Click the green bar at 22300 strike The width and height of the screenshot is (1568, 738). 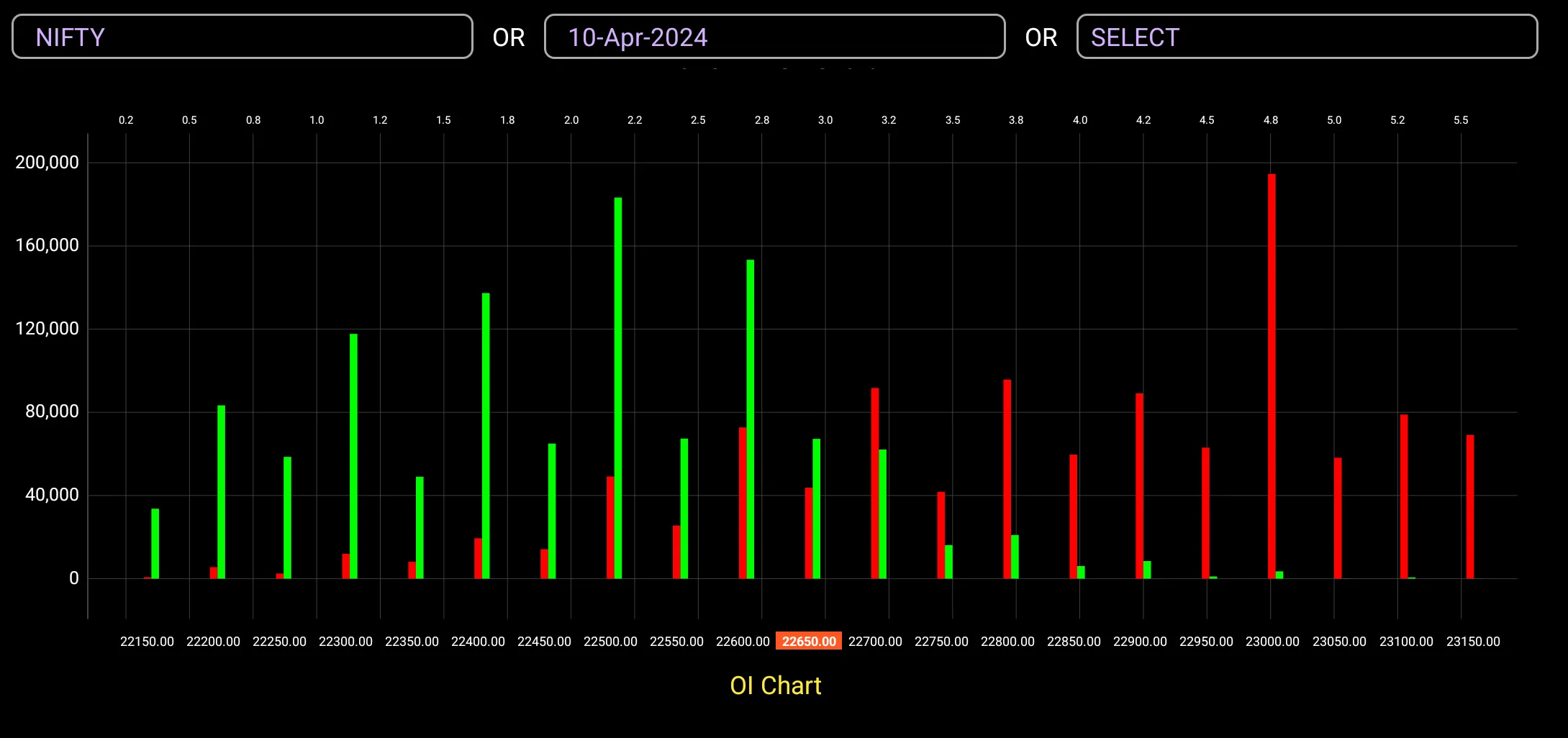point(353,456)
